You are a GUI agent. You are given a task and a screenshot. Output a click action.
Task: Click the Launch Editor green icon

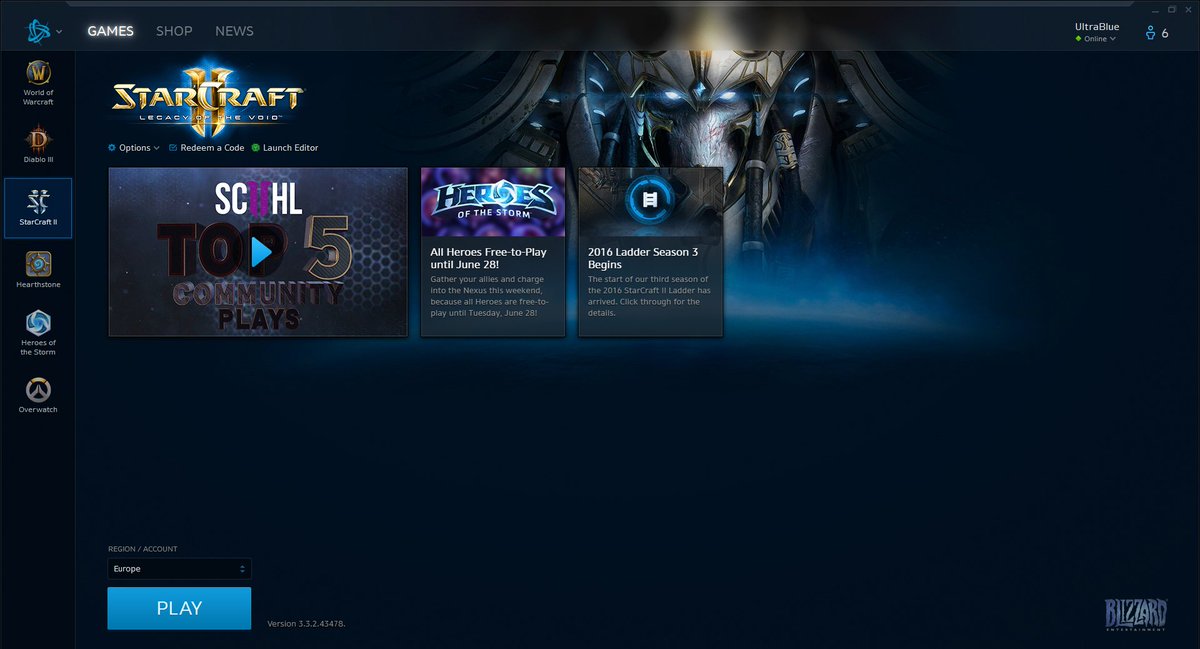tap(255, 148)
